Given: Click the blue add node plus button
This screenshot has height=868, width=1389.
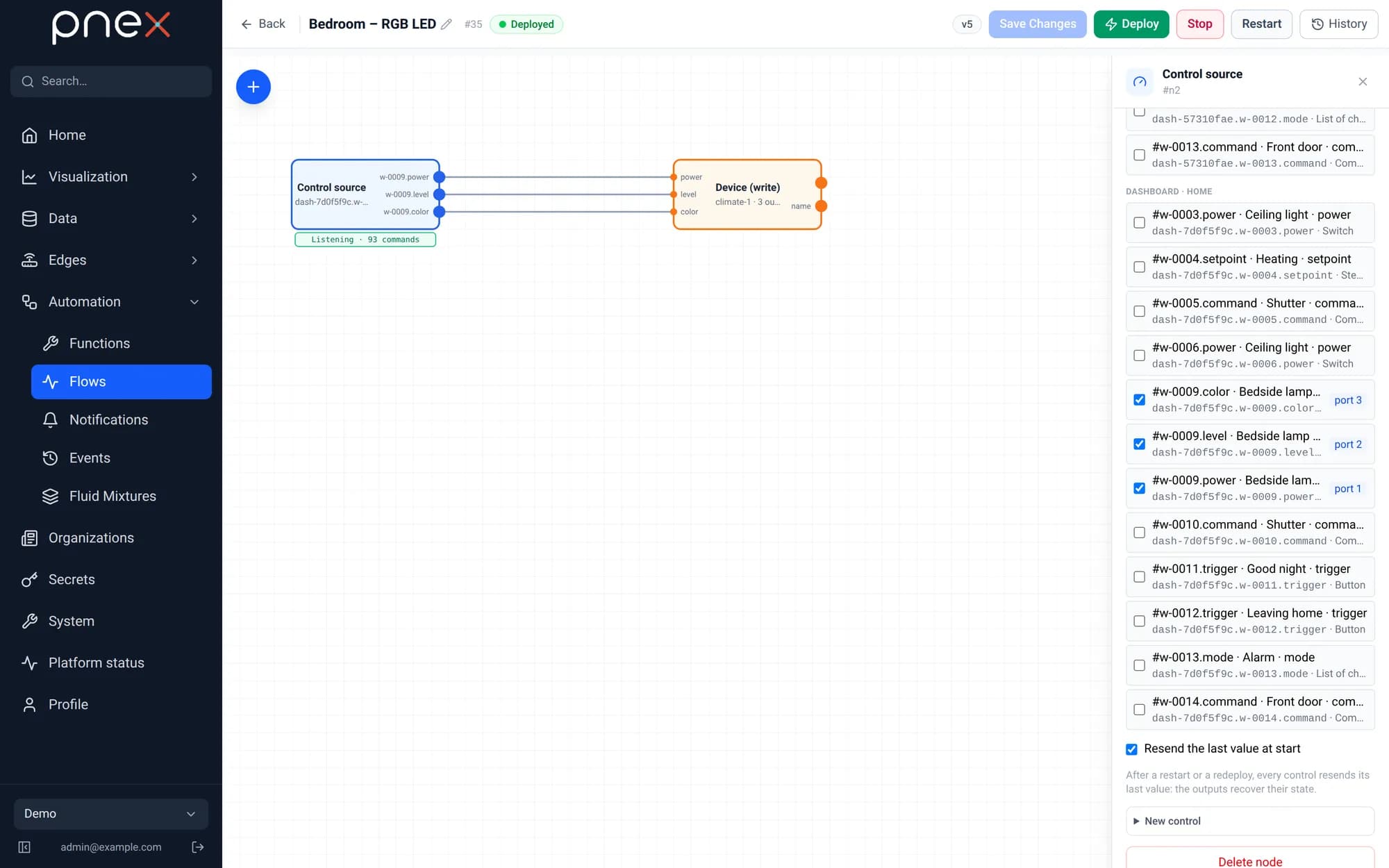Looking at the screenshot, I should [x=253, y=87].
